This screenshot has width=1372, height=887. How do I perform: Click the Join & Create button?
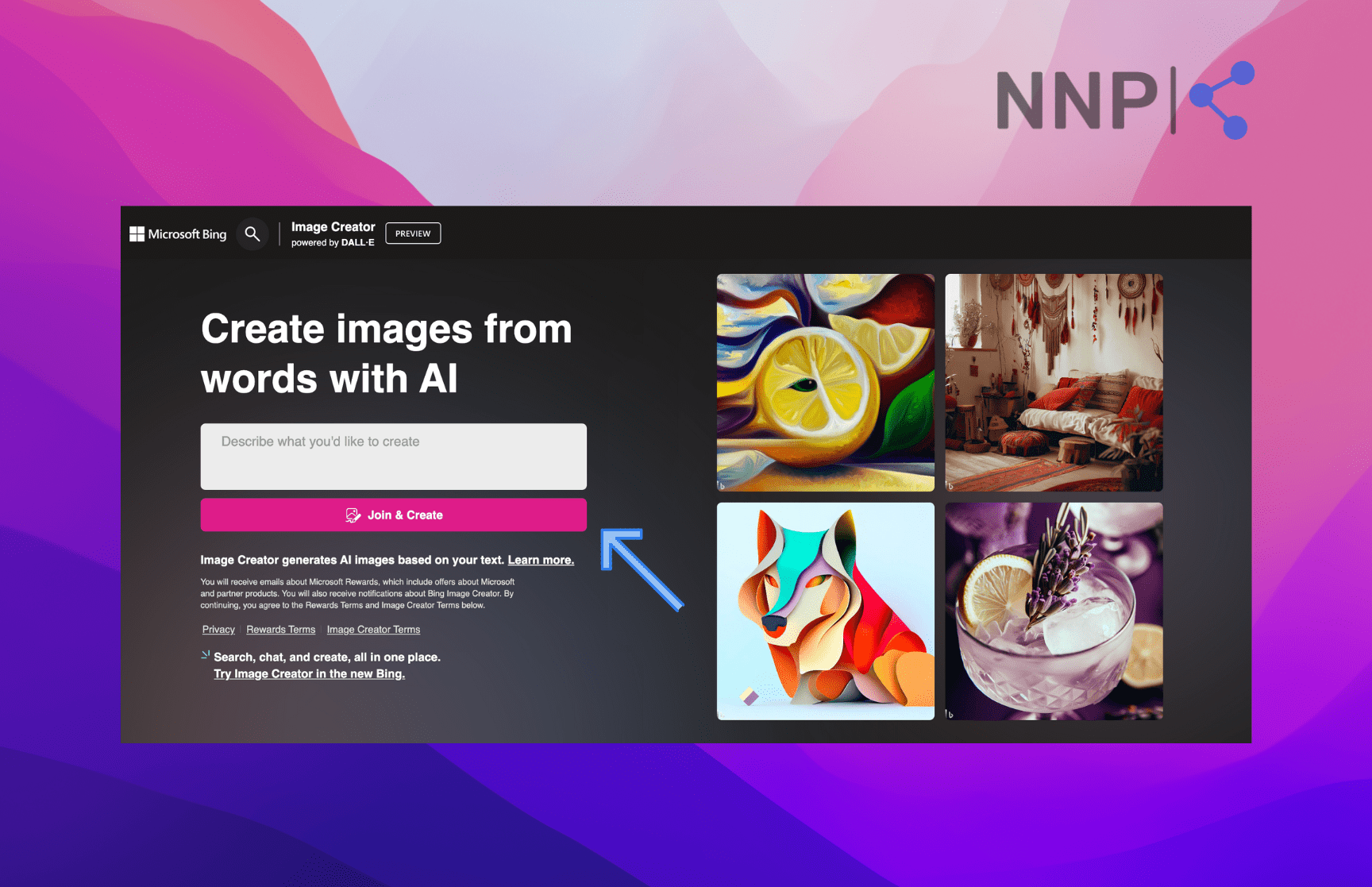tap(394, 515)
